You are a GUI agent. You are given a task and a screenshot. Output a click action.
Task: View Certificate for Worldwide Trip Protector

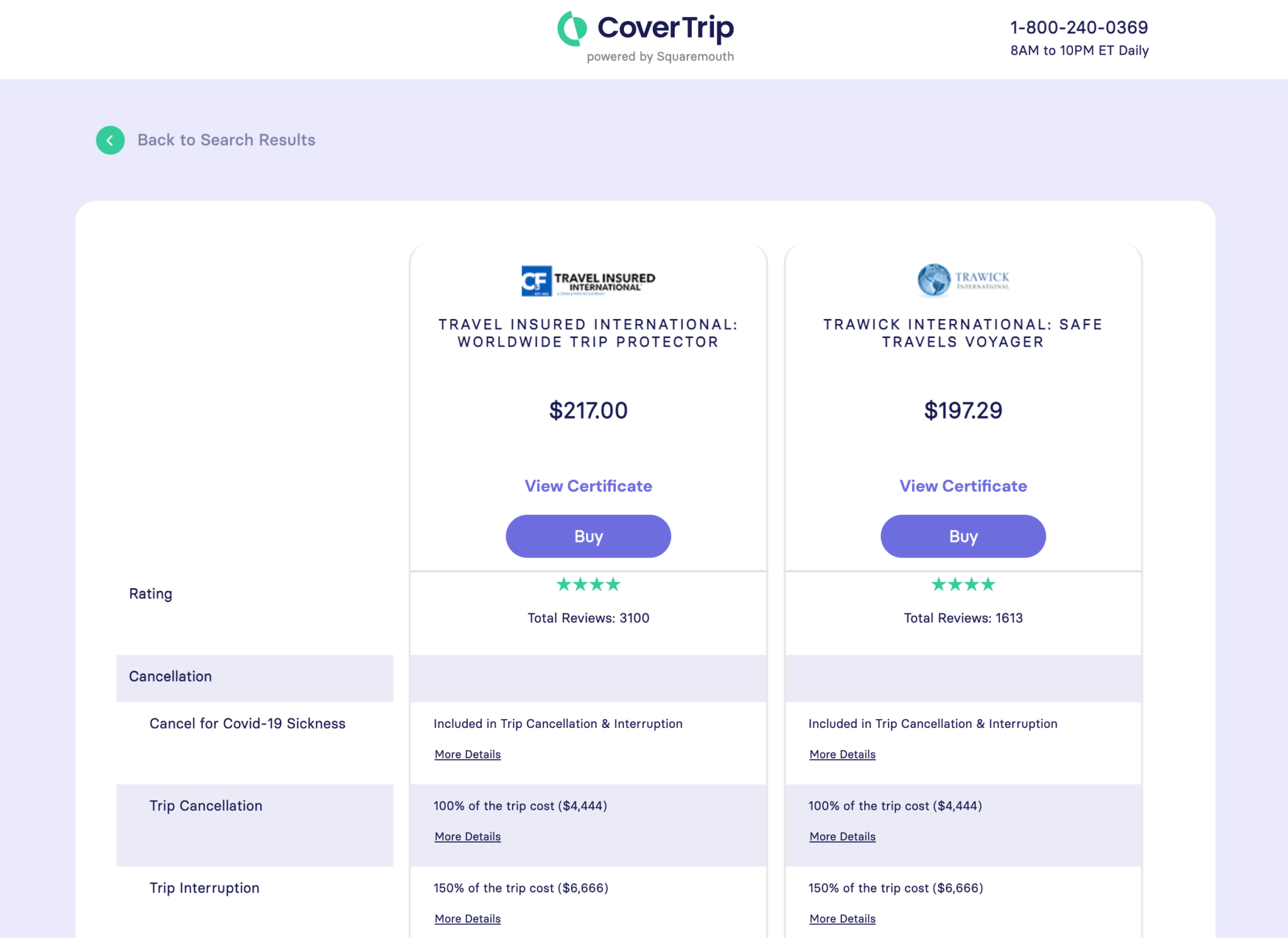(x=588, y=485)
